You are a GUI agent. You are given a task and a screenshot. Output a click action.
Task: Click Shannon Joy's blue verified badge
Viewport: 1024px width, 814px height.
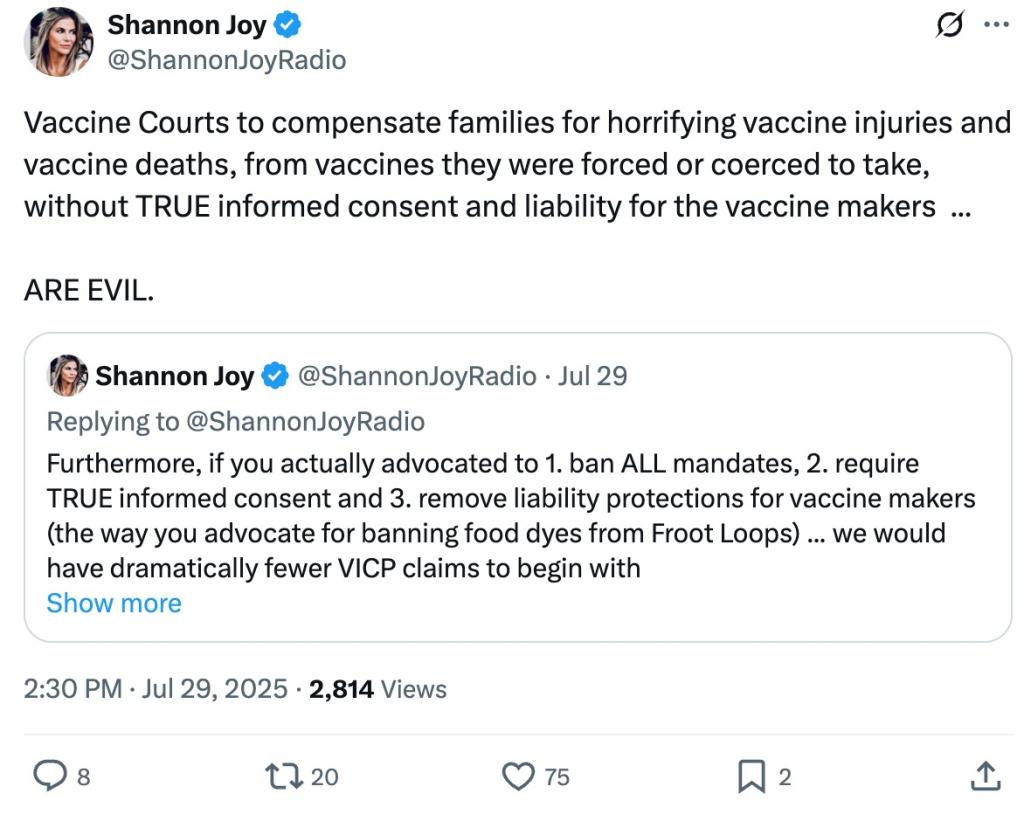point(289,24)
